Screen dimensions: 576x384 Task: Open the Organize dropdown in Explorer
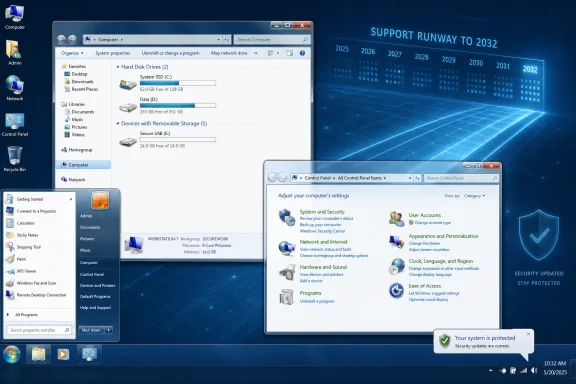[x=72, y=53]
